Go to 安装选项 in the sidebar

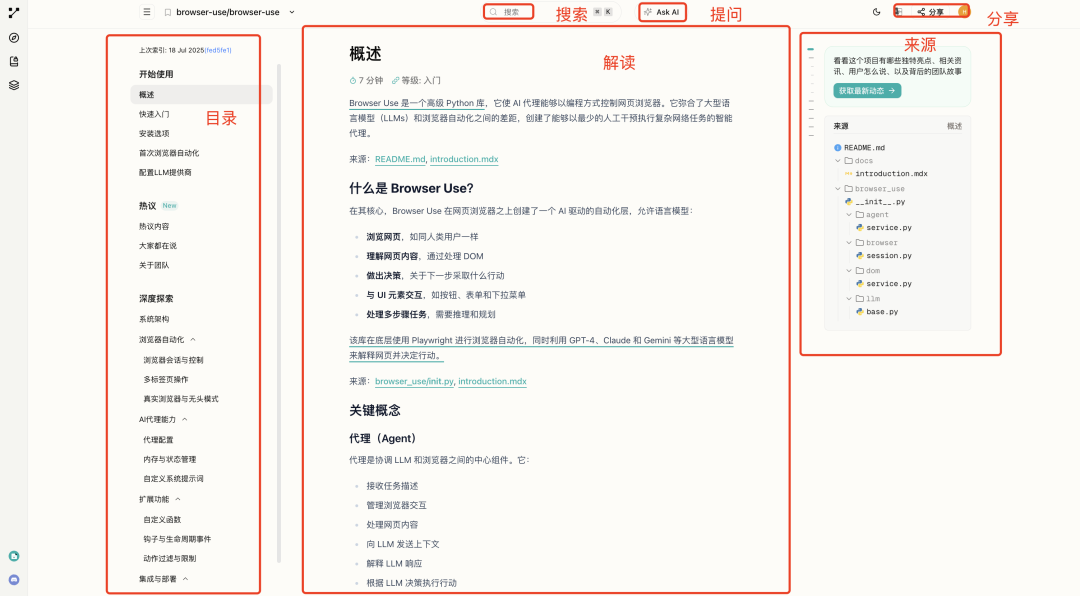point(154,134)
